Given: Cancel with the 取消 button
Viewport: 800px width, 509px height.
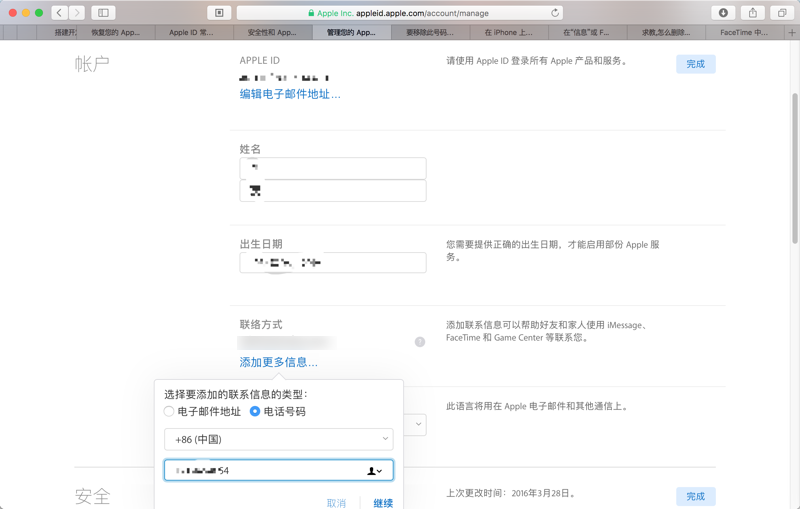Looking at the screenshot, I should (336, 503).
